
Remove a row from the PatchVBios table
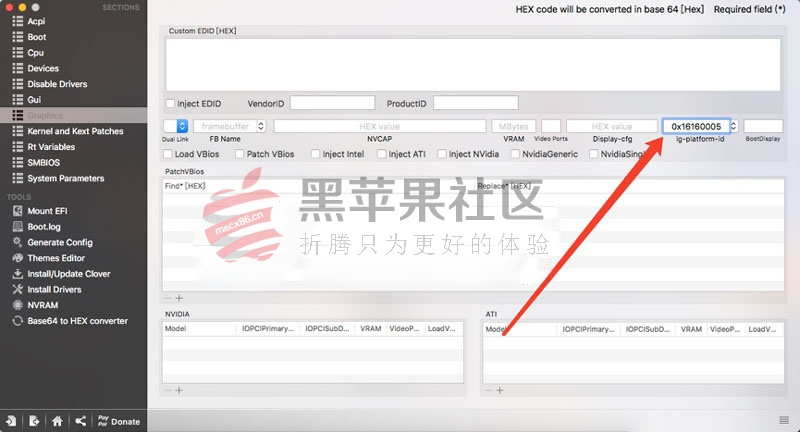[x=167, y=298]
